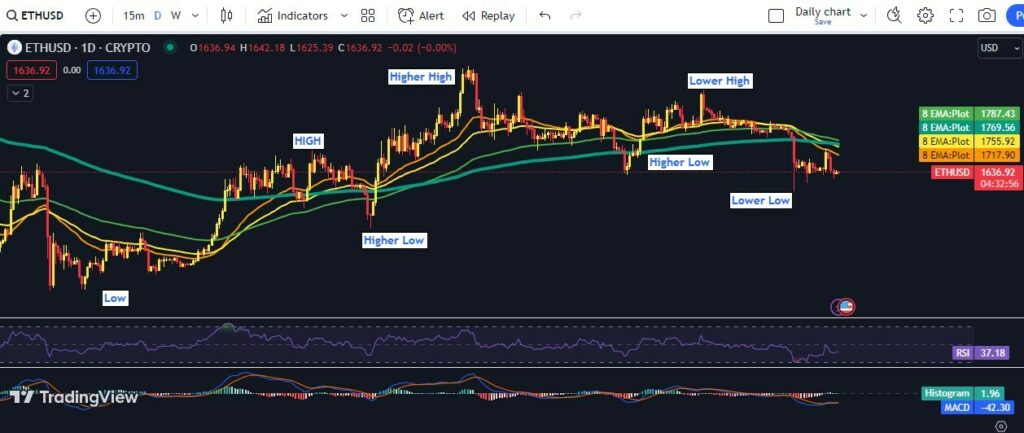Select the Low text annotation
The height and width of the screenshot is (433, 1024).
(x=115, y=298)
